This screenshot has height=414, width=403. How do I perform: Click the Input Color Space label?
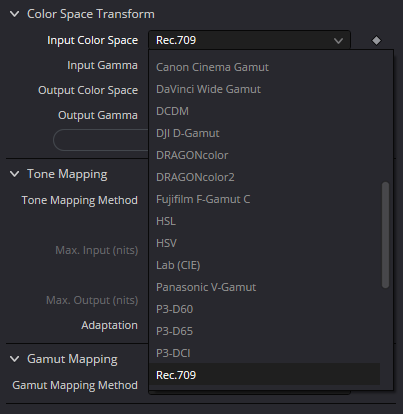(x=93, y=40)
